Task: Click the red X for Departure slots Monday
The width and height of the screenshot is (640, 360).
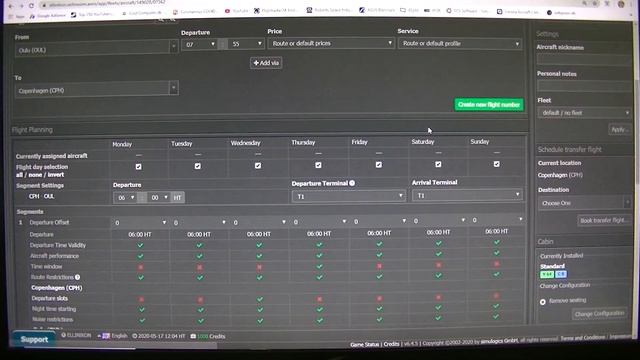Action: coord(141,299)
